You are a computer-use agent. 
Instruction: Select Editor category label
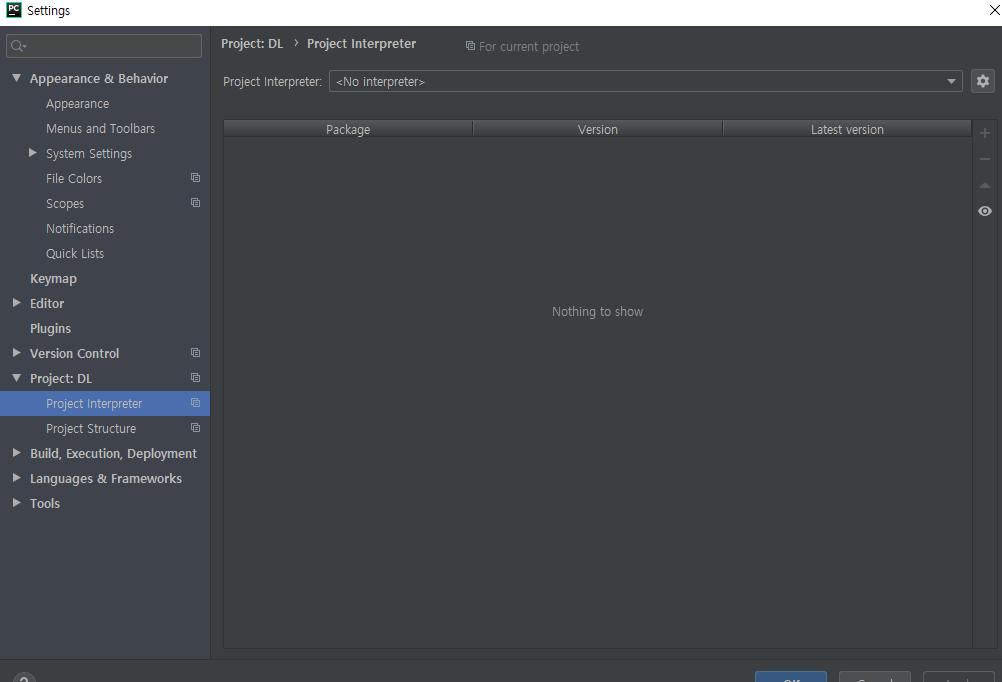47,304
